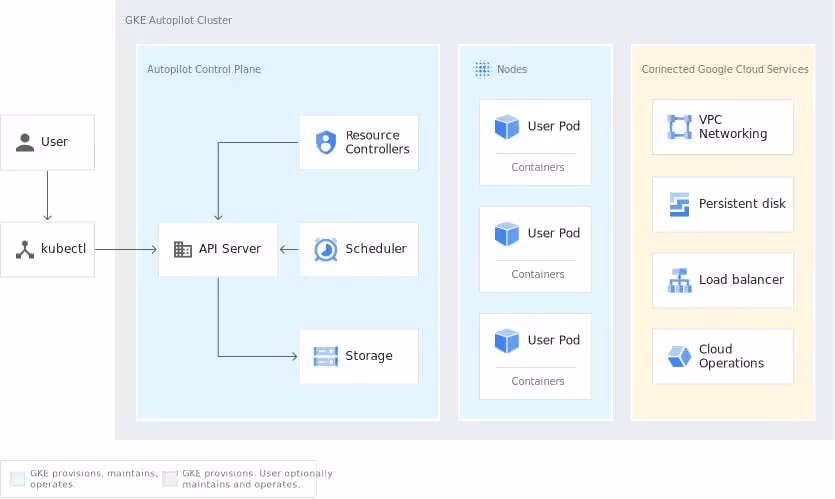Select the Cloud Operations label
835x499 pixels.
coord(731,356)
